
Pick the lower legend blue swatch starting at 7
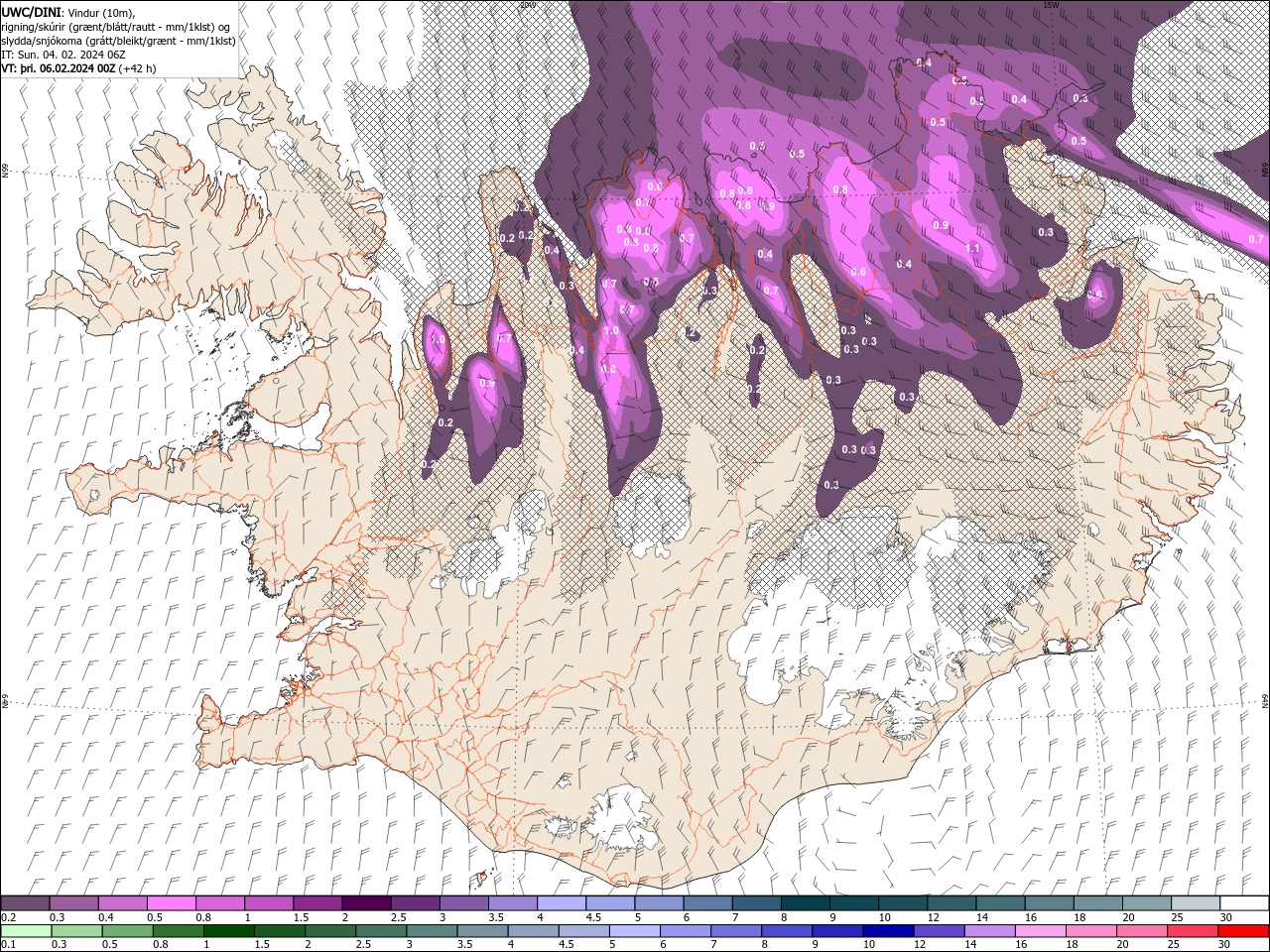coord(736,931)
